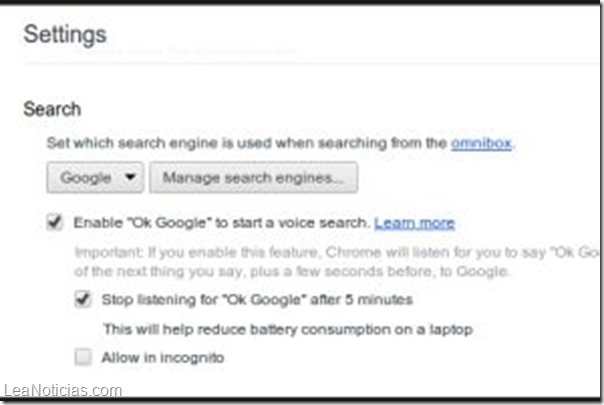Uncheck the Enable "Ok Google" checkbox

tap(55, 222)
